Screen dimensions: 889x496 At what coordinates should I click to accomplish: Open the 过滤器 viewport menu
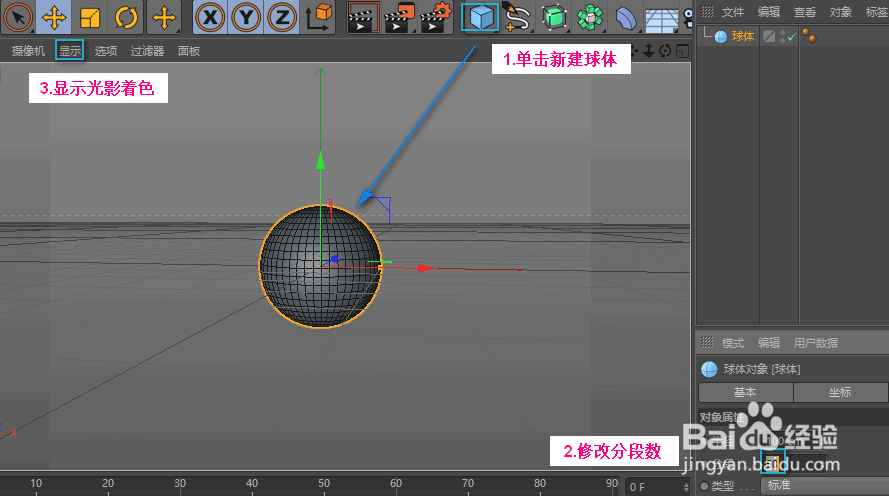point(147,51)
